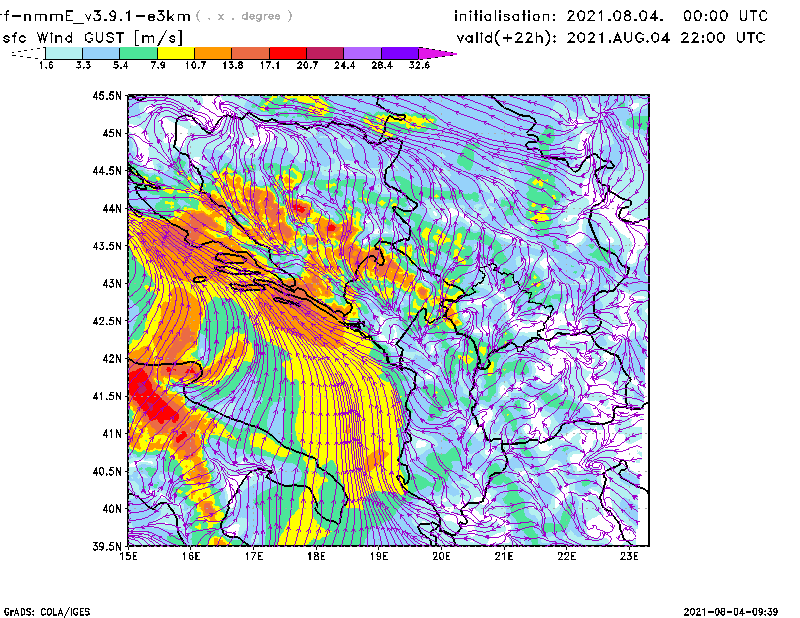Screen dimensions: 800x618
Task: Click the legend value 28.4
Action: point(382,65)
